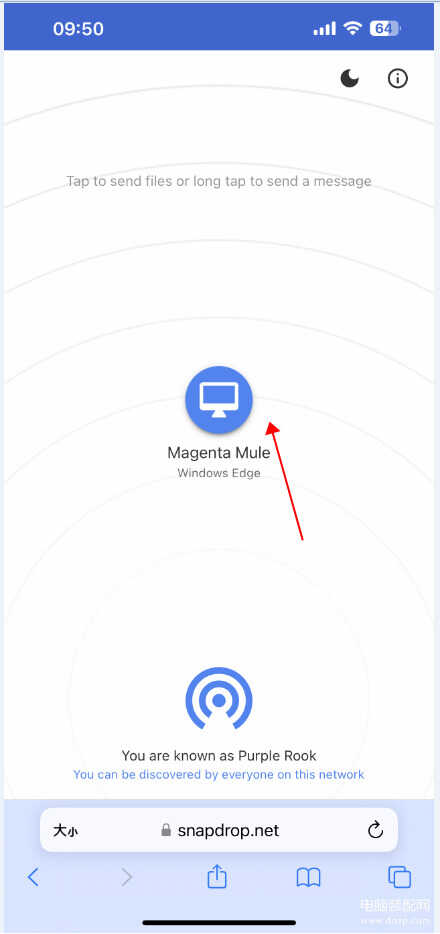Image resolution: width=440 pixels, height=934 pixels.
Task: Tap the Magenta Mule monitor icon
Action: [x=219, y=400]
